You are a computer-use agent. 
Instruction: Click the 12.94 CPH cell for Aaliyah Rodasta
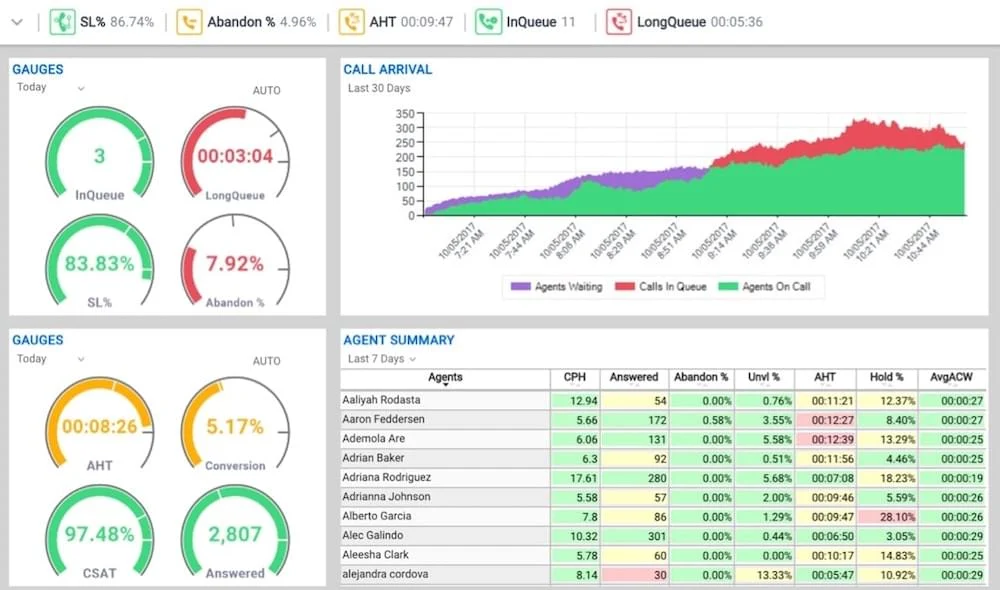(x=575, y=401)
